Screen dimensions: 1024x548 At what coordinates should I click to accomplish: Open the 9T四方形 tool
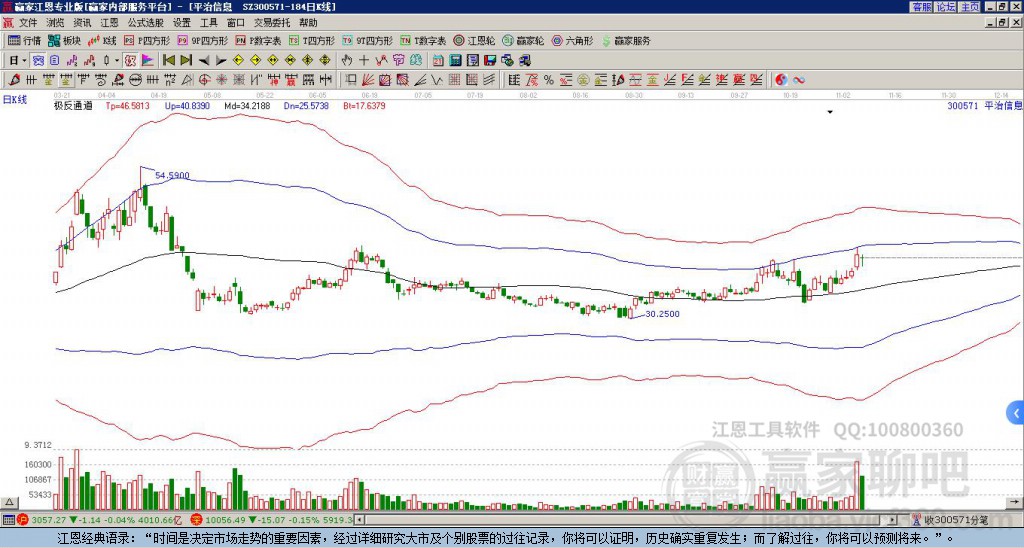(x=367, y=40)
